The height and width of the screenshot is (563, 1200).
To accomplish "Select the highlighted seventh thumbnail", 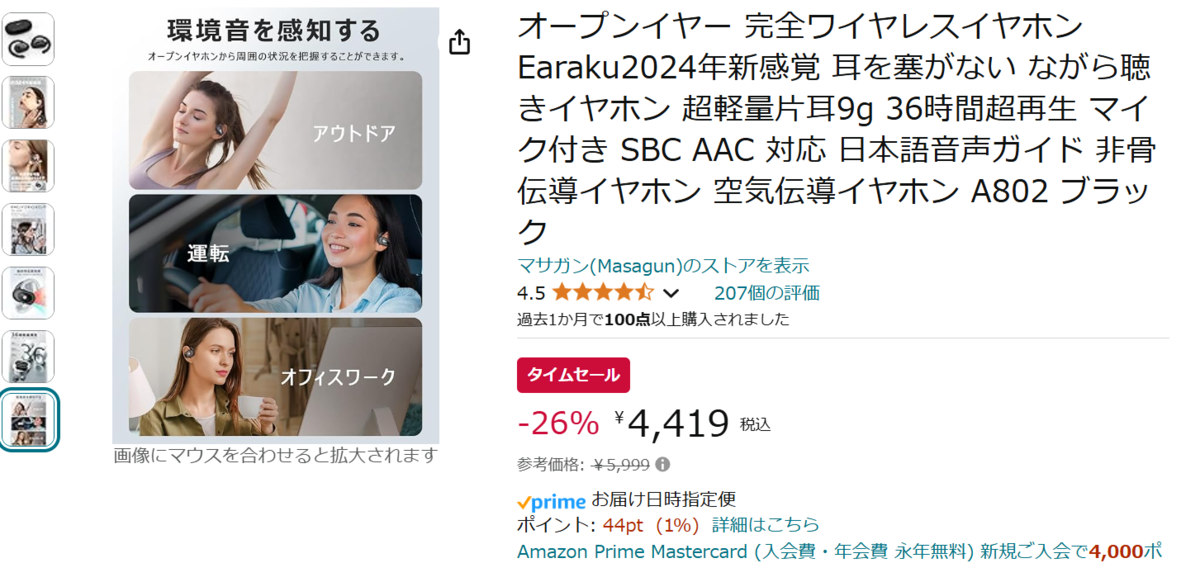I will [29, 420].
